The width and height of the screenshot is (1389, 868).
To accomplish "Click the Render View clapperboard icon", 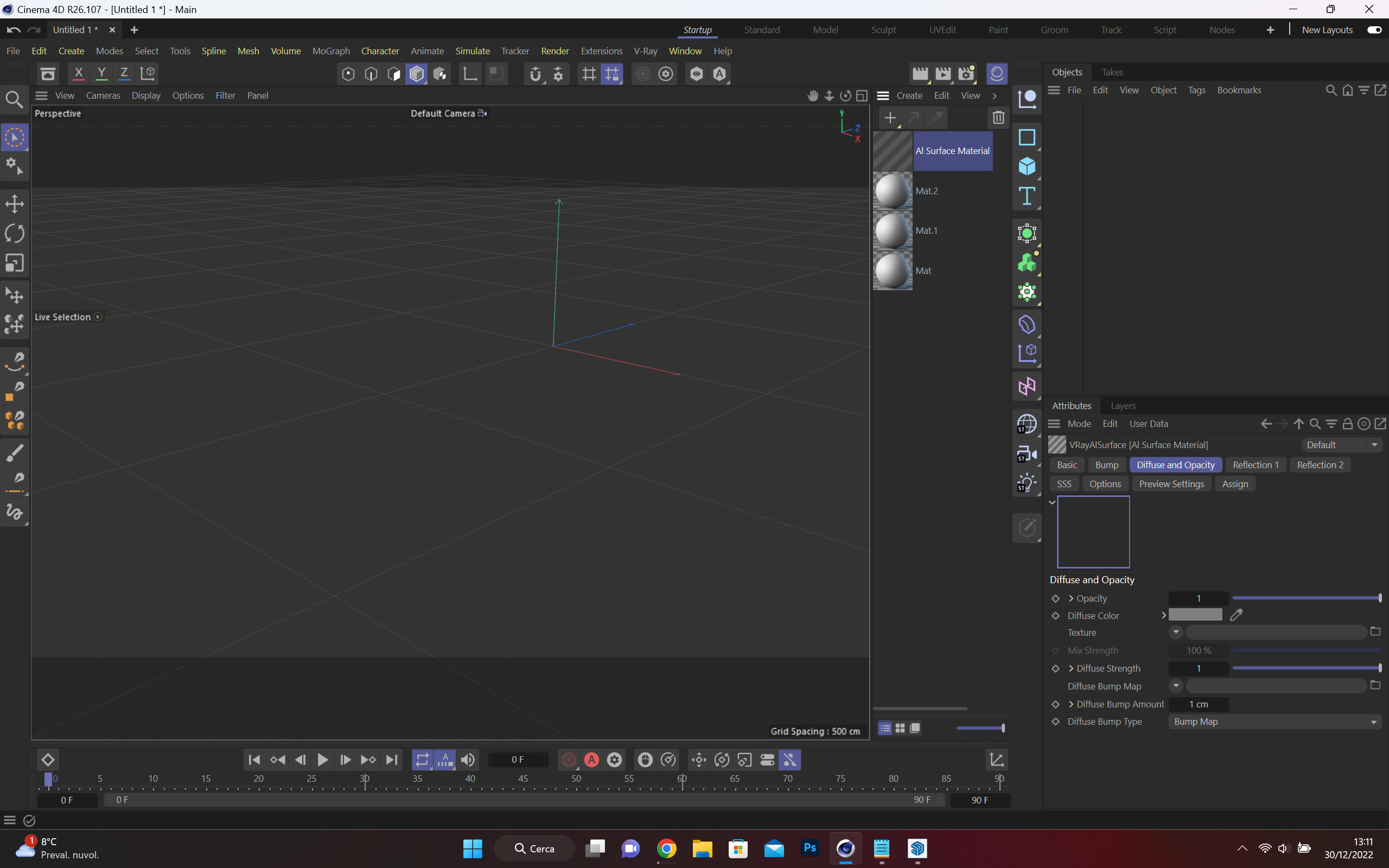I will tap(920, 74).
